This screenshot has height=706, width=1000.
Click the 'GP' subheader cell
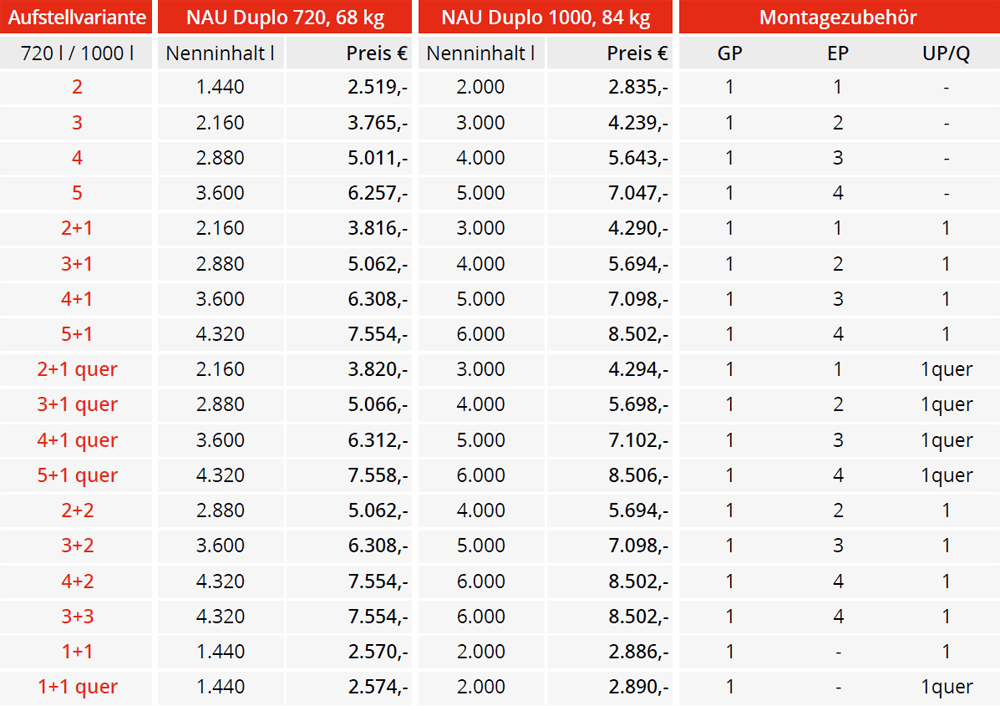click(x=730, y=53)
